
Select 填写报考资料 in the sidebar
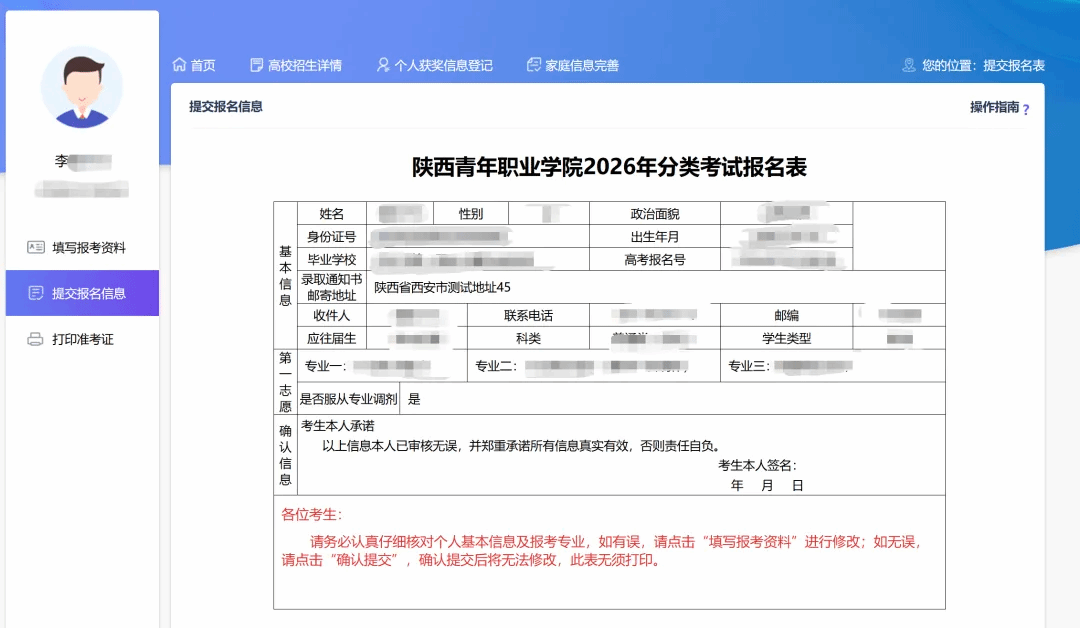(x=89, y=247)
